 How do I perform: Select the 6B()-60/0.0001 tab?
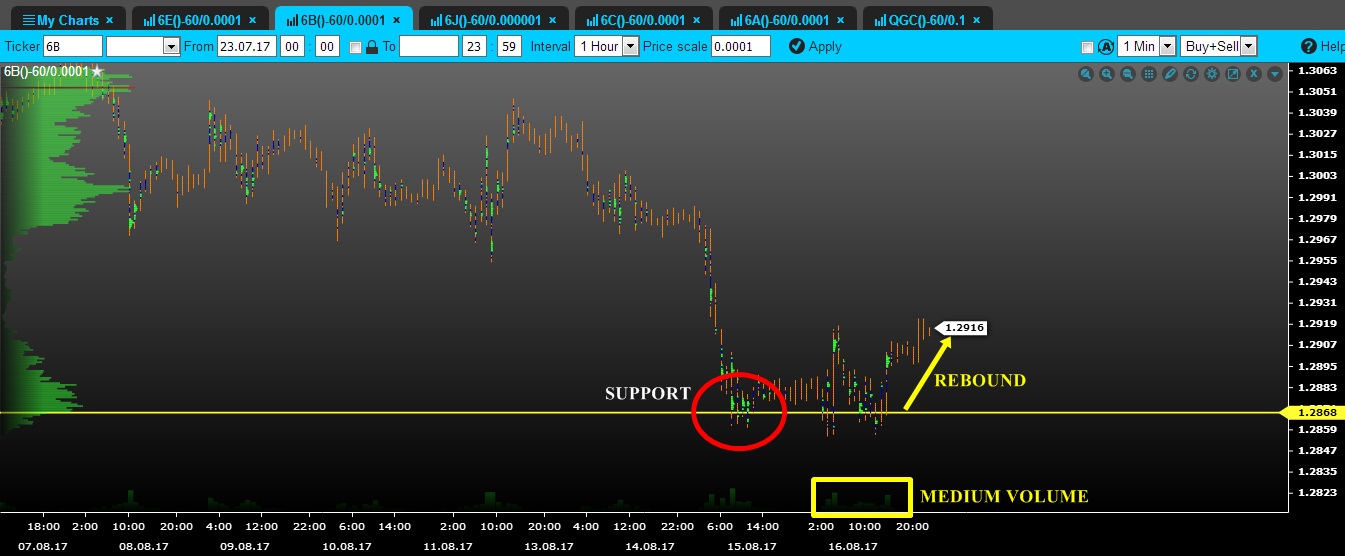344,19
